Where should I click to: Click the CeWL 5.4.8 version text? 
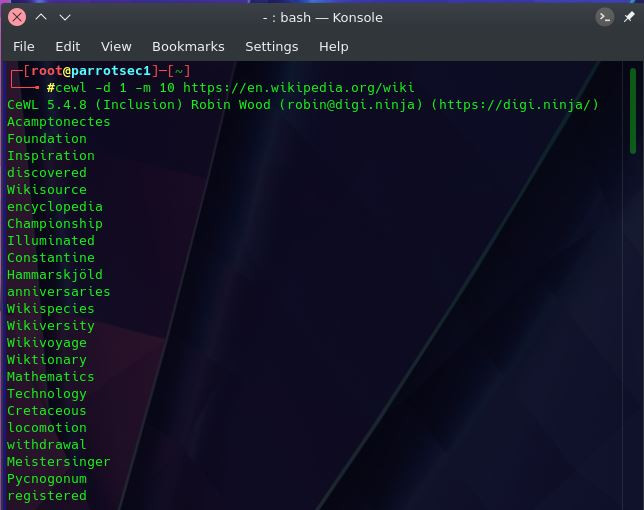(x=47, y=105)
